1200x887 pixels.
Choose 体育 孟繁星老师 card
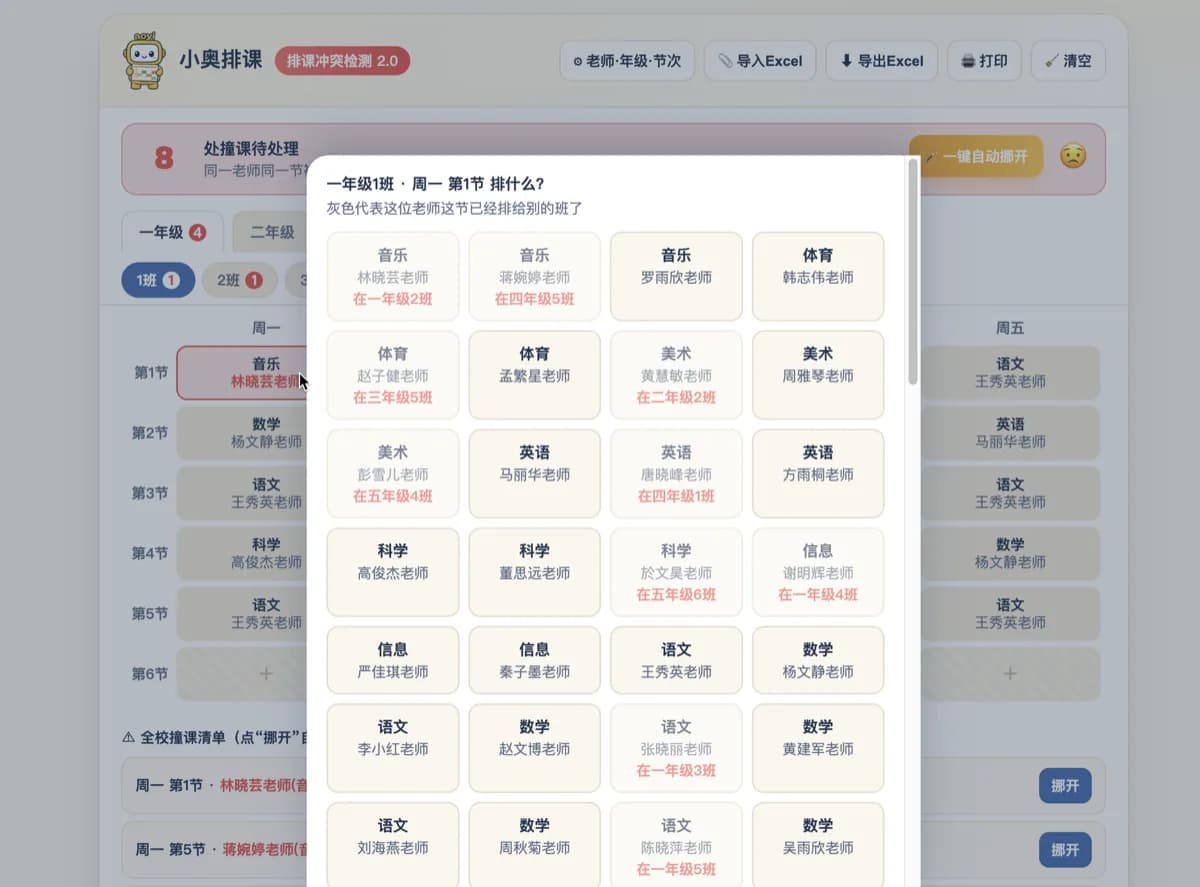pyautogui.click(x=534, y=375)
